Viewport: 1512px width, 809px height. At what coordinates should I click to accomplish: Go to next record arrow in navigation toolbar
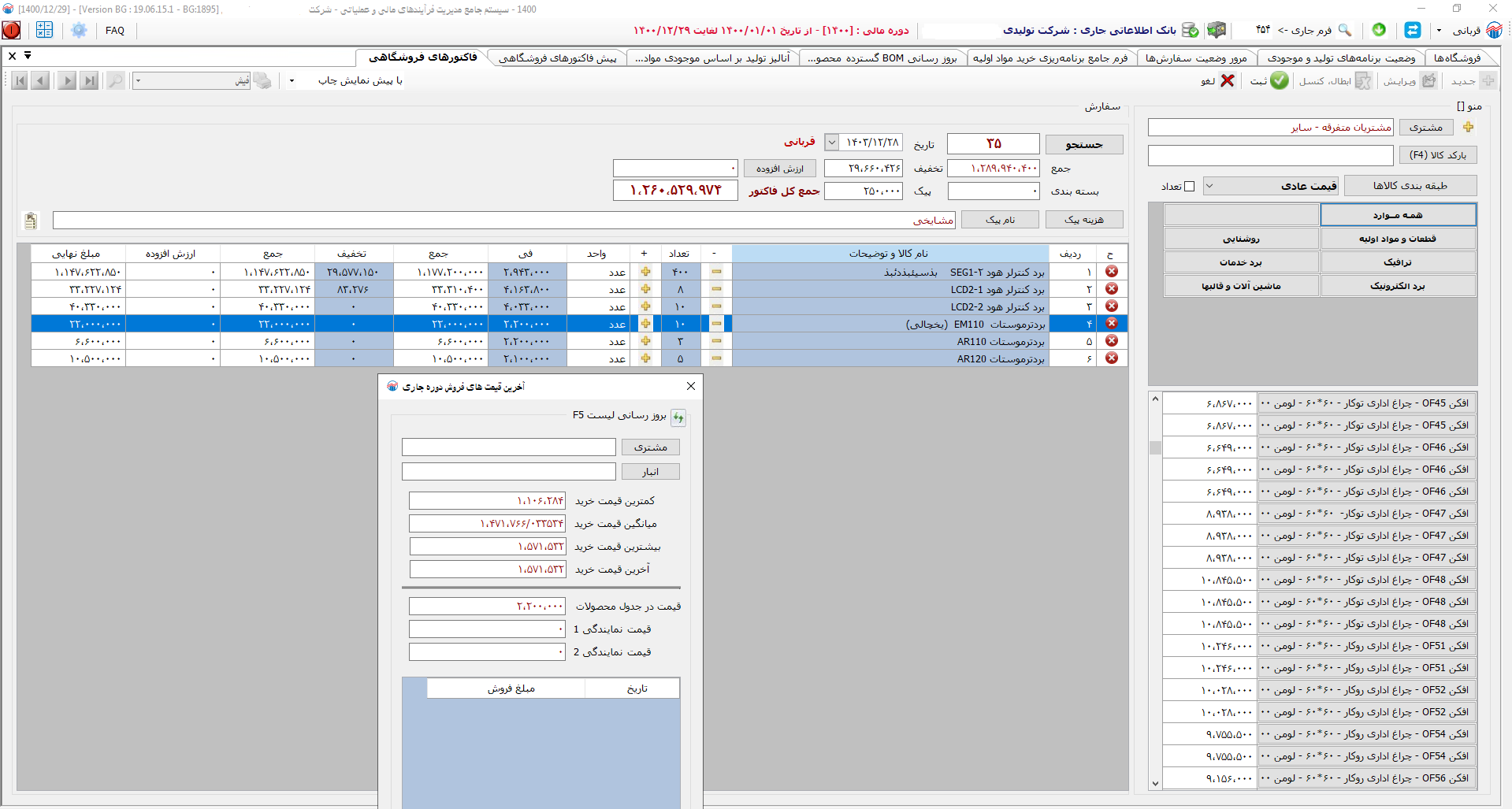coord(66,80)
